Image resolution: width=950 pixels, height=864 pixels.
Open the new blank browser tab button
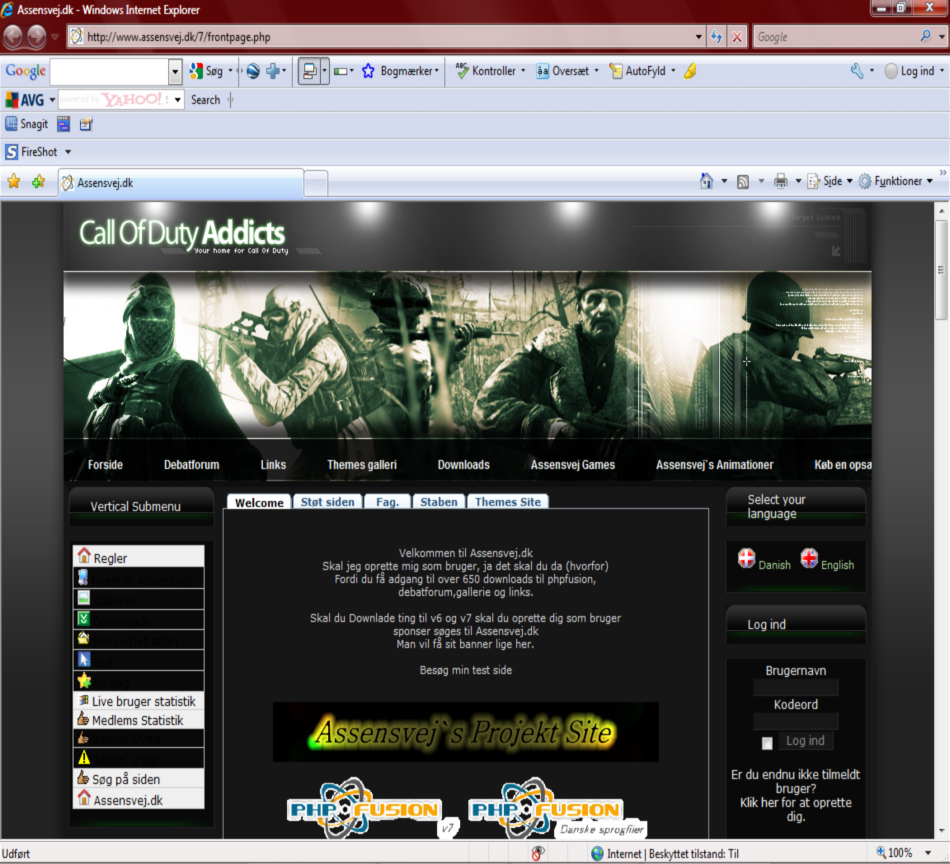(315, 183)
